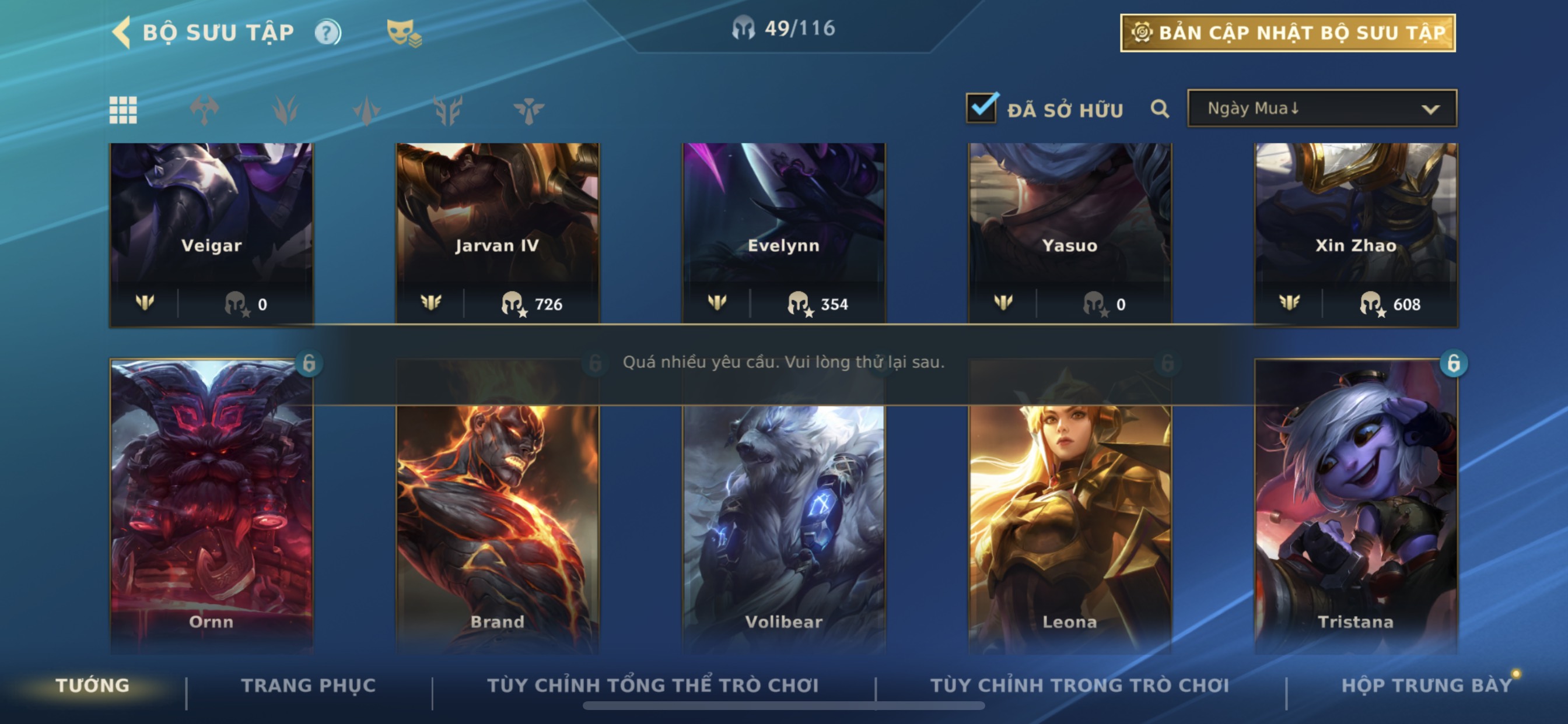Uncheck the Đã Sở Hữu checkbox
Image resolution: width=1568 pixels, height=724 pixels.
(981, 108)
